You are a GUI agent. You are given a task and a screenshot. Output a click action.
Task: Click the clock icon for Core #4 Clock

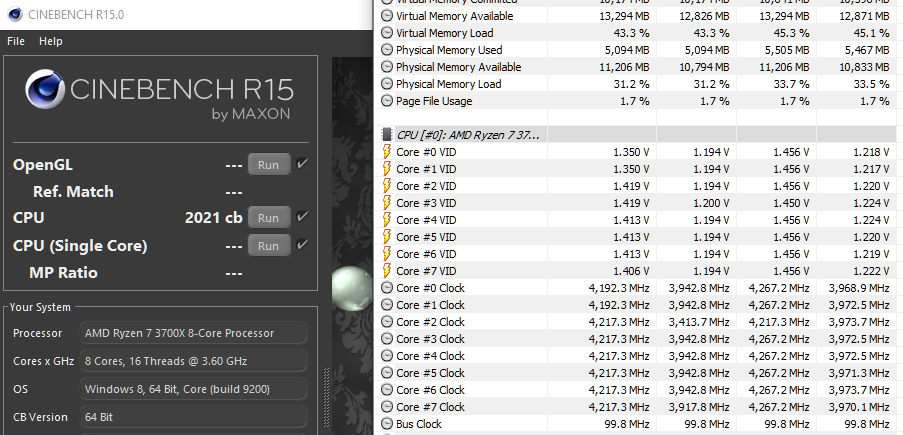tap(387, 356)
